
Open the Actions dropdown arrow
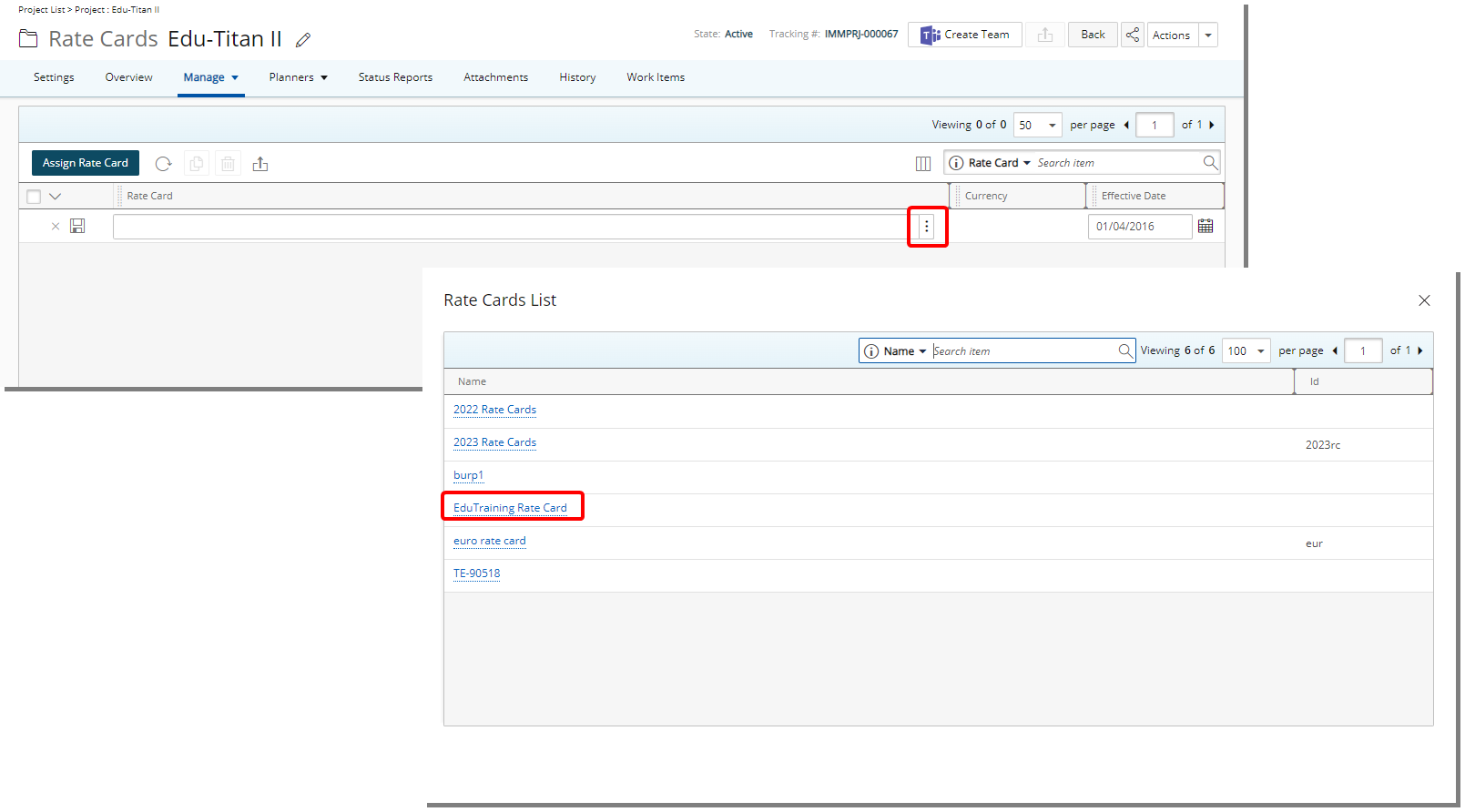(1208, 36)
